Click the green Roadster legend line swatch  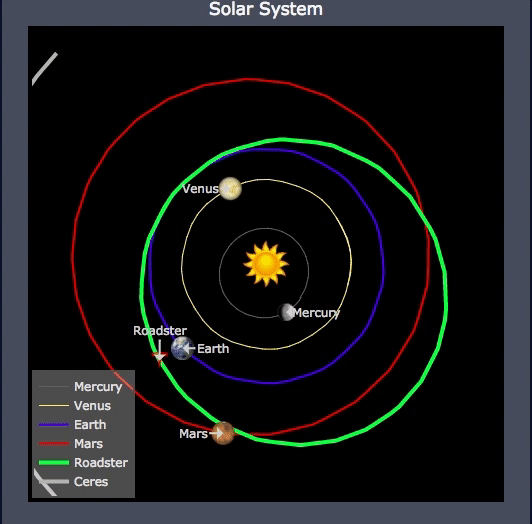pos(54,463)
